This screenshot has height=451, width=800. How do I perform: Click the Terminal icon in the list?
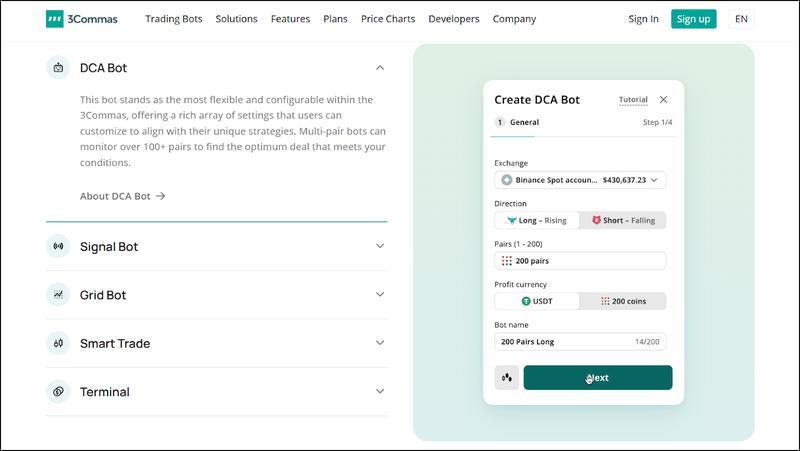click(58, 392)
